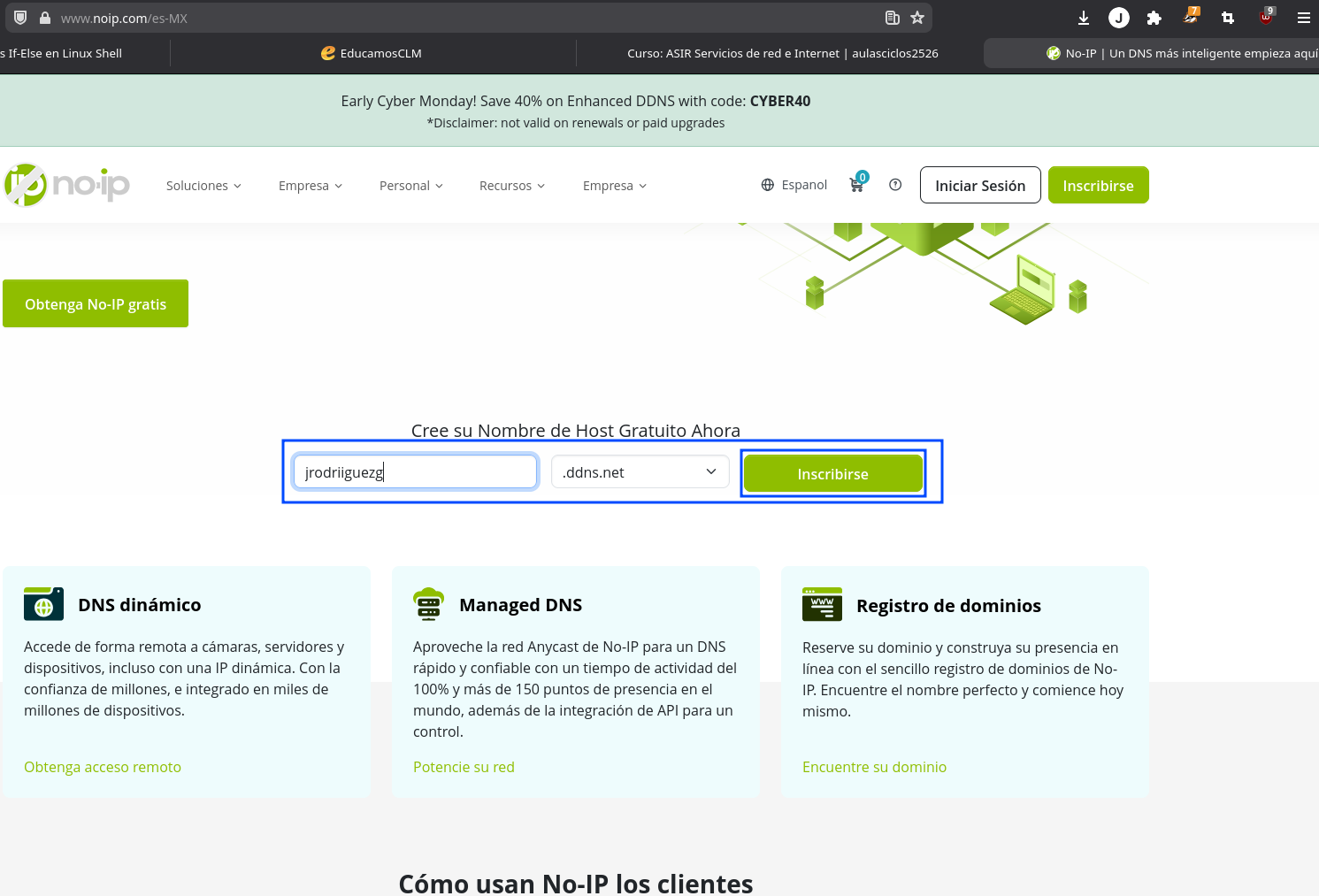Open the Encuentre su dominio link

point(874,767)
